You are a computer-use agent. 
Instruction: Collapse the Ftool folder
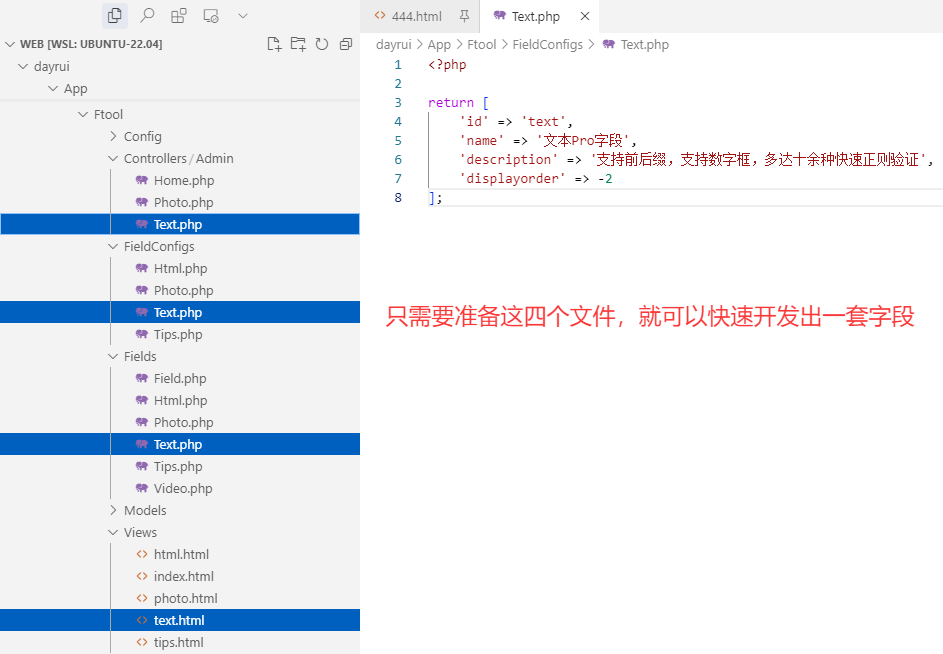83,114
